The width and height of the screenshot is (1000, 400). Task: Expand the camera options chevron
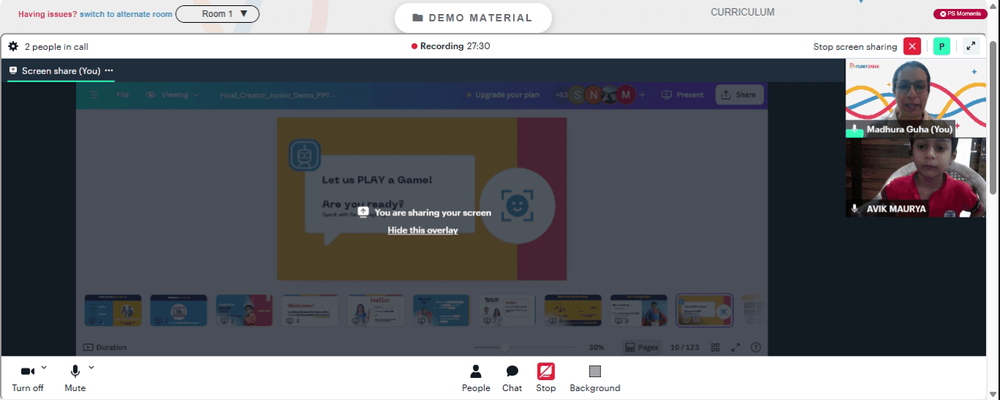(x=44, y=367)
